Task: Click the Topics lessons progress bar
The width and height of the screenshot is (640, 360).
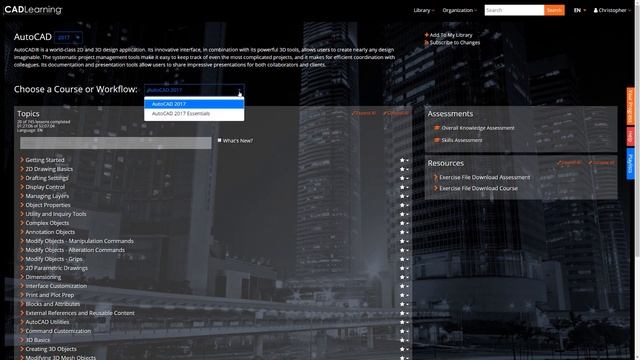Action: pos(116,143)
